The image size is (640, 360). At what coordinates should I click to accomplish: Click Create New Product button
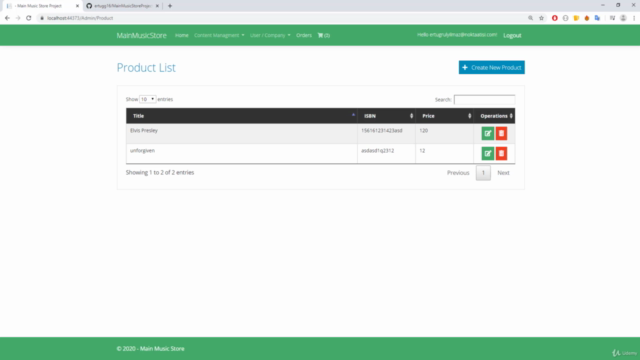pyautogui.click(x=491, y=67)
